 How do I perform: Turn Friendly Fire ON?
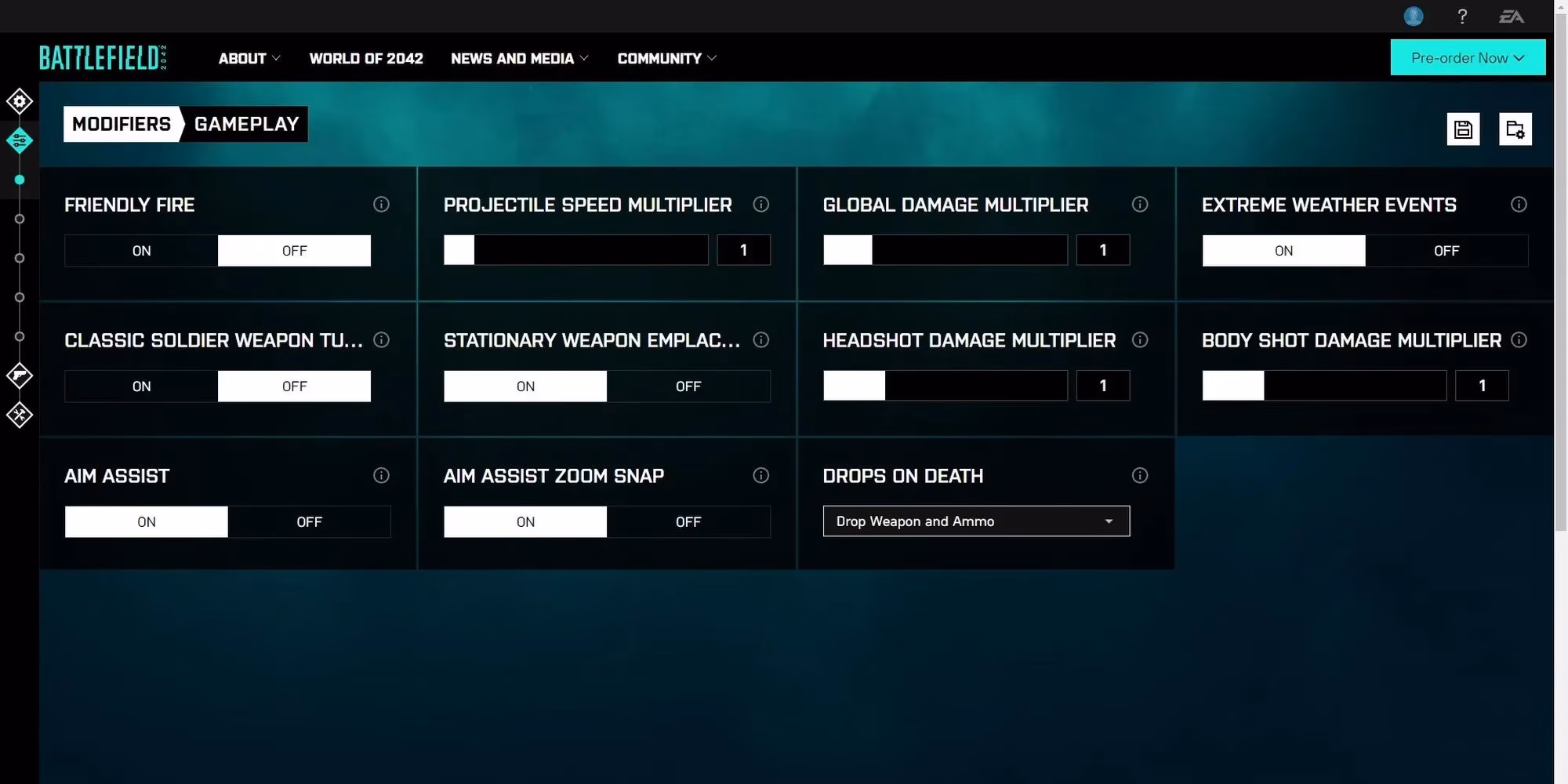[141, 250]
